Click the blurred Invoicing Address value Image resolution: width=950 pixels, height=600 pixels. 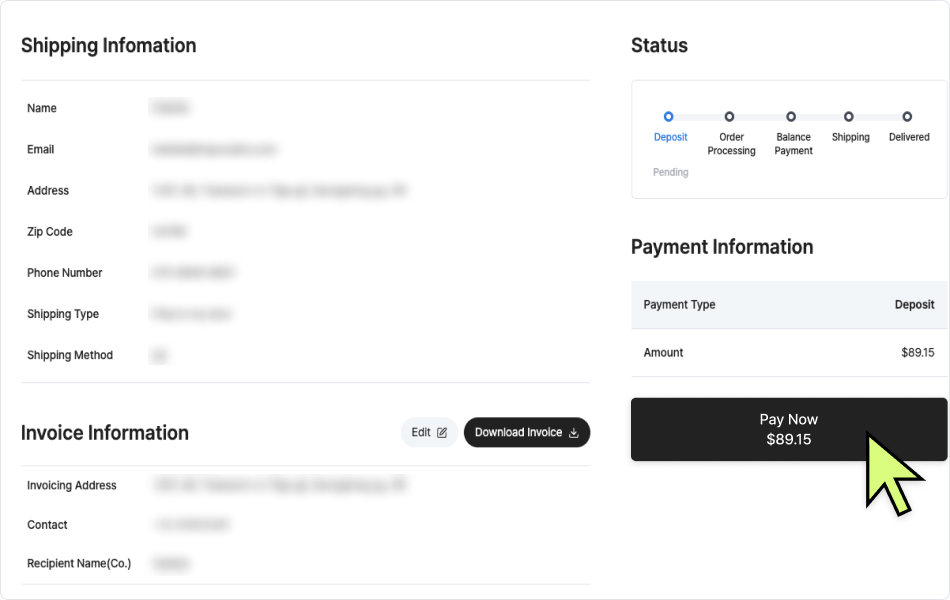279,485
